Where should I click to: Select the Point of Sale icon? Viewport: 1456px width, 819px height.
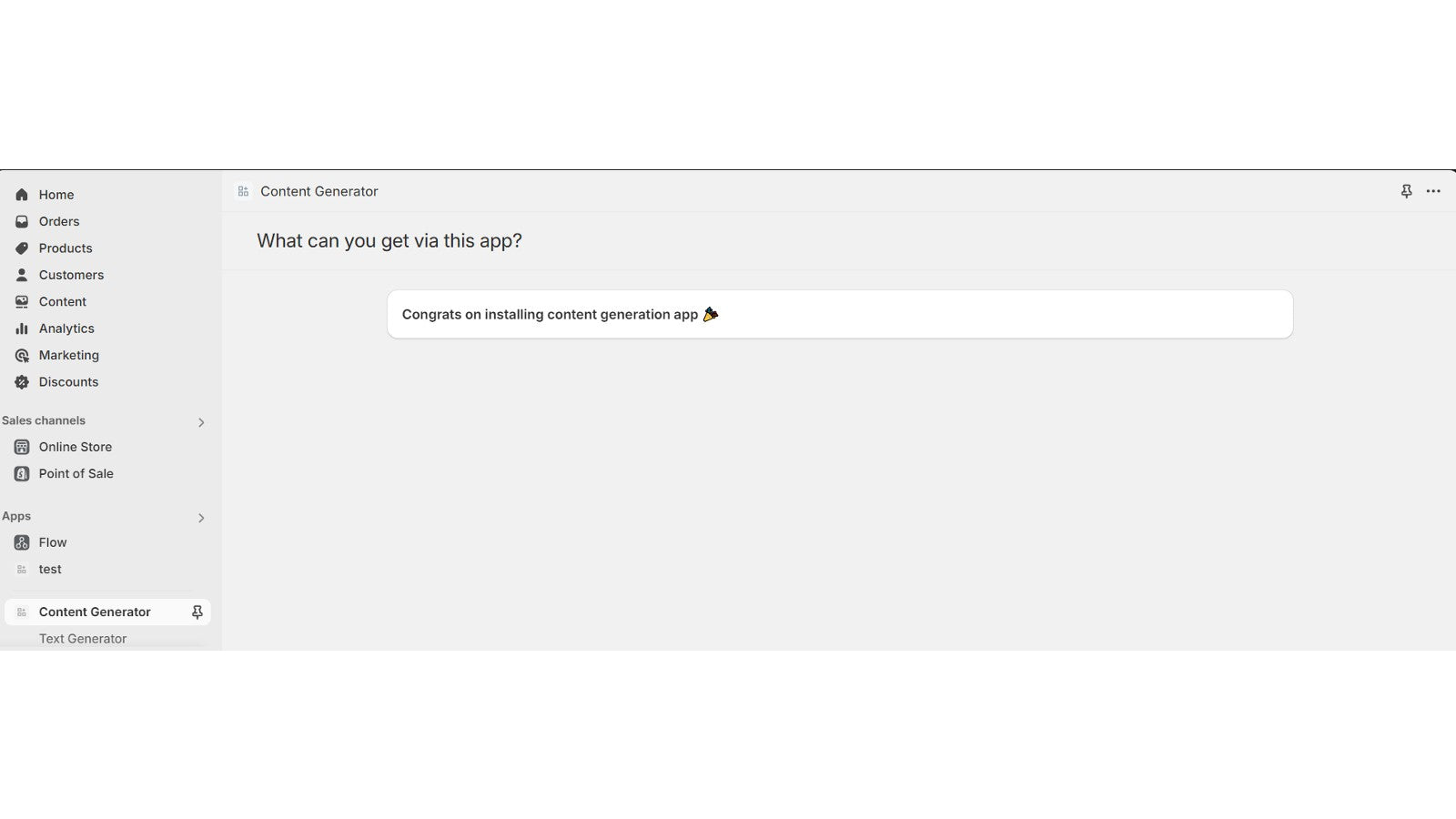point(21,473)
